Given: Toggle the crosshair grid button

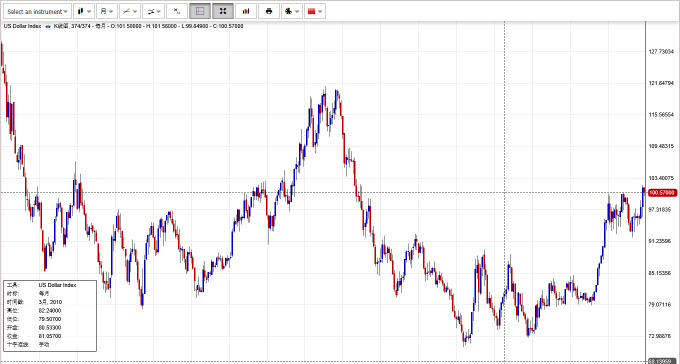Looking at the screenshot, I should point(200,12).
